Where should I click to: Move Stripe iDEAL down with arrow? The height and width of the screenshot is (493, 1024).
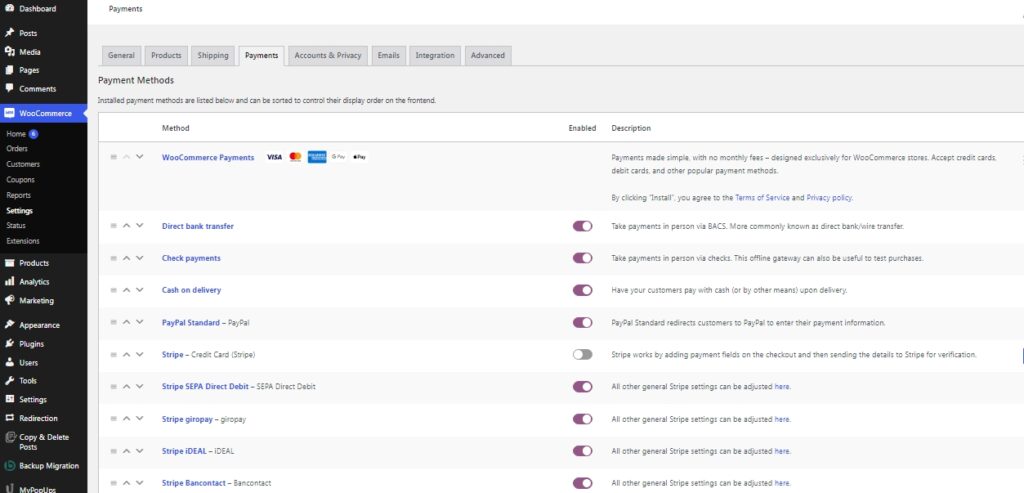pyautogui.click(x=139, y=451)
